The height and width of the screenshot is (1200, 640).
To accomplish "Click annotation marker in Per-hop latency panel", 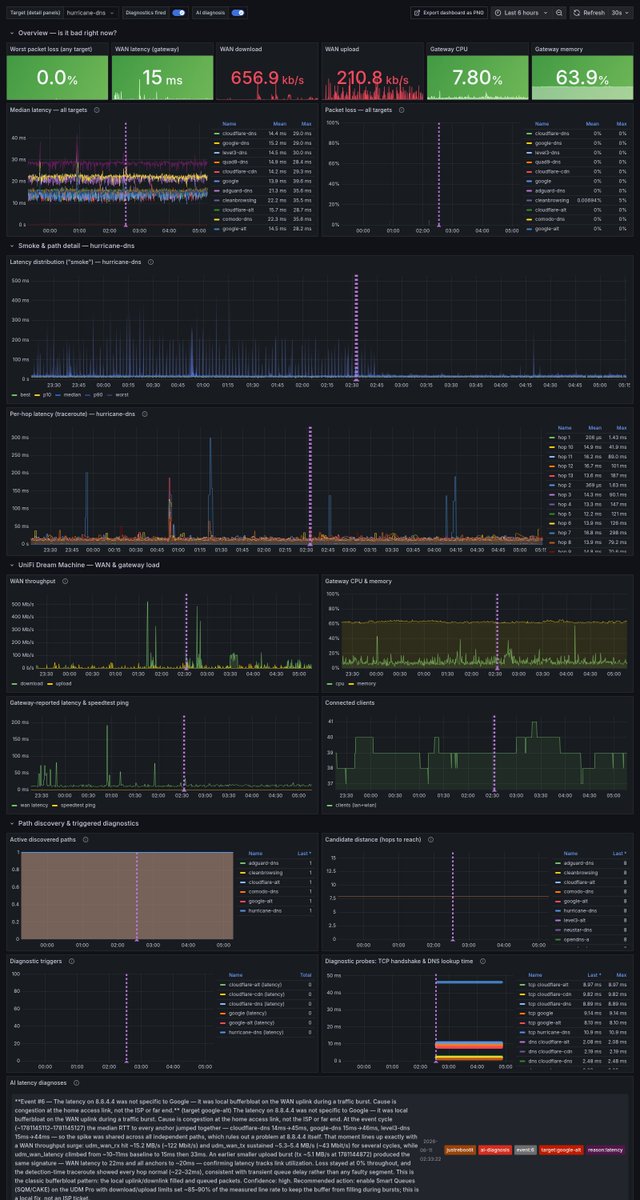I will point(311,544).
